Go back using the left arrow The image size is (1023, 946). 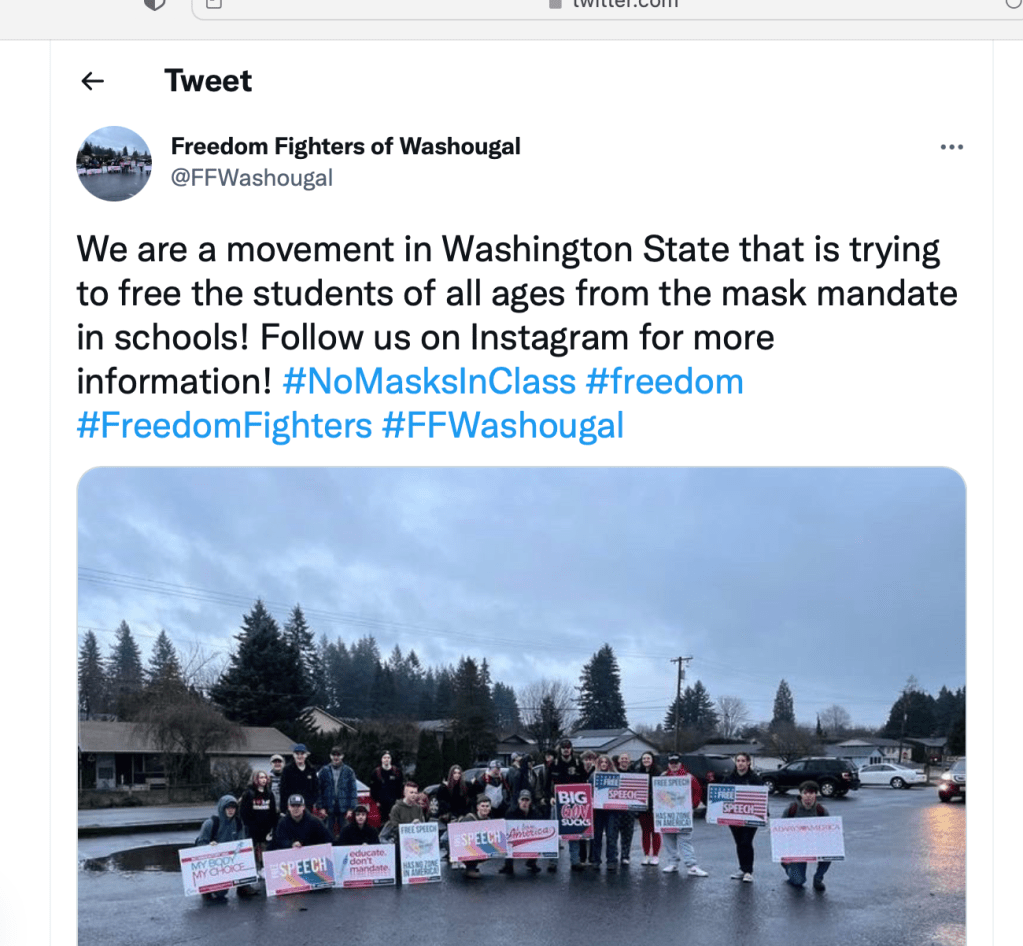coord(93,81)
